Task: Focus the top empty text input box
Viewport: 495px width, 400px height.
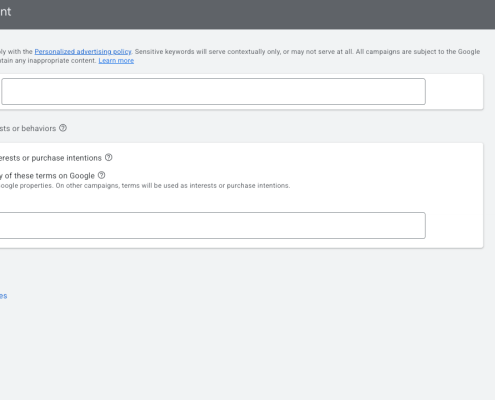Action: [x=213, y=91]
